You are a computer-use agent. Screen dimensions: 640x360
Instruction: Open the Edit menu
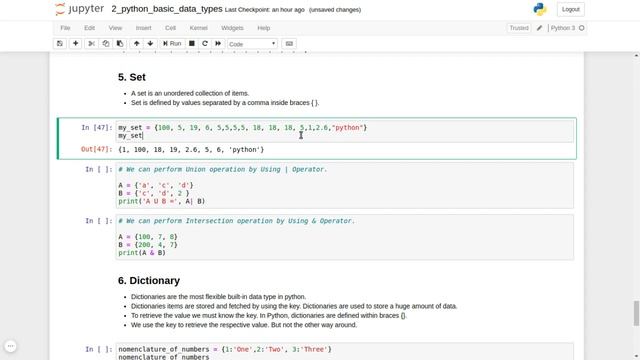(x=89, y=28)
